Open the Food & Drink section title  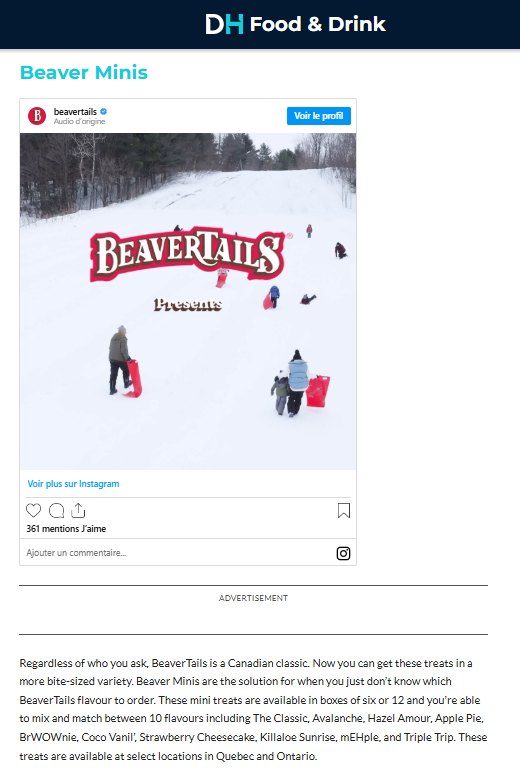tap(317, 24)
